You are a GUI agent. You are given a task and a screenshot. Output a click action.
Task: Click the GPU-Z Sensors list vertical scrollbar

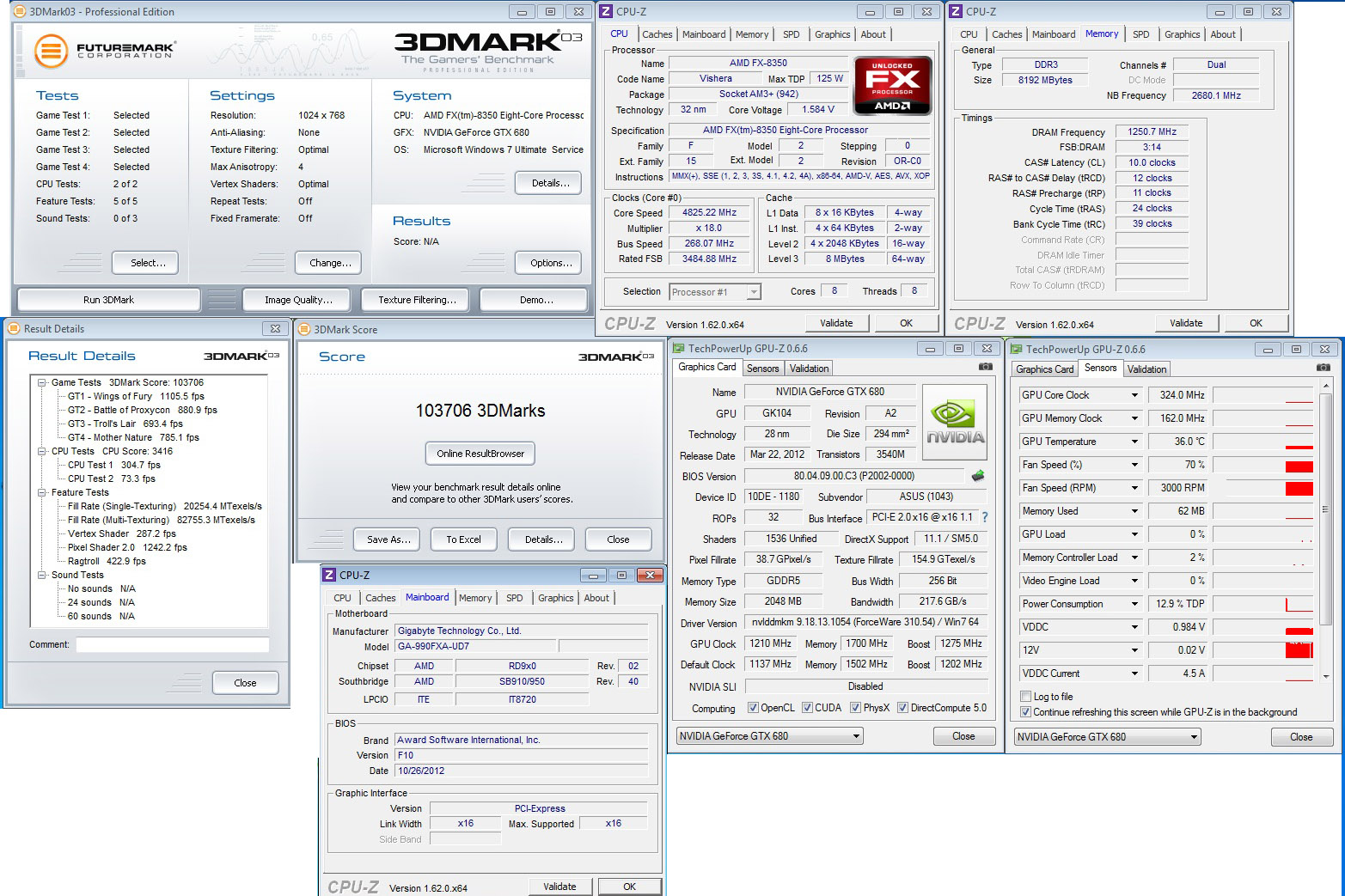pos(1324,532)
